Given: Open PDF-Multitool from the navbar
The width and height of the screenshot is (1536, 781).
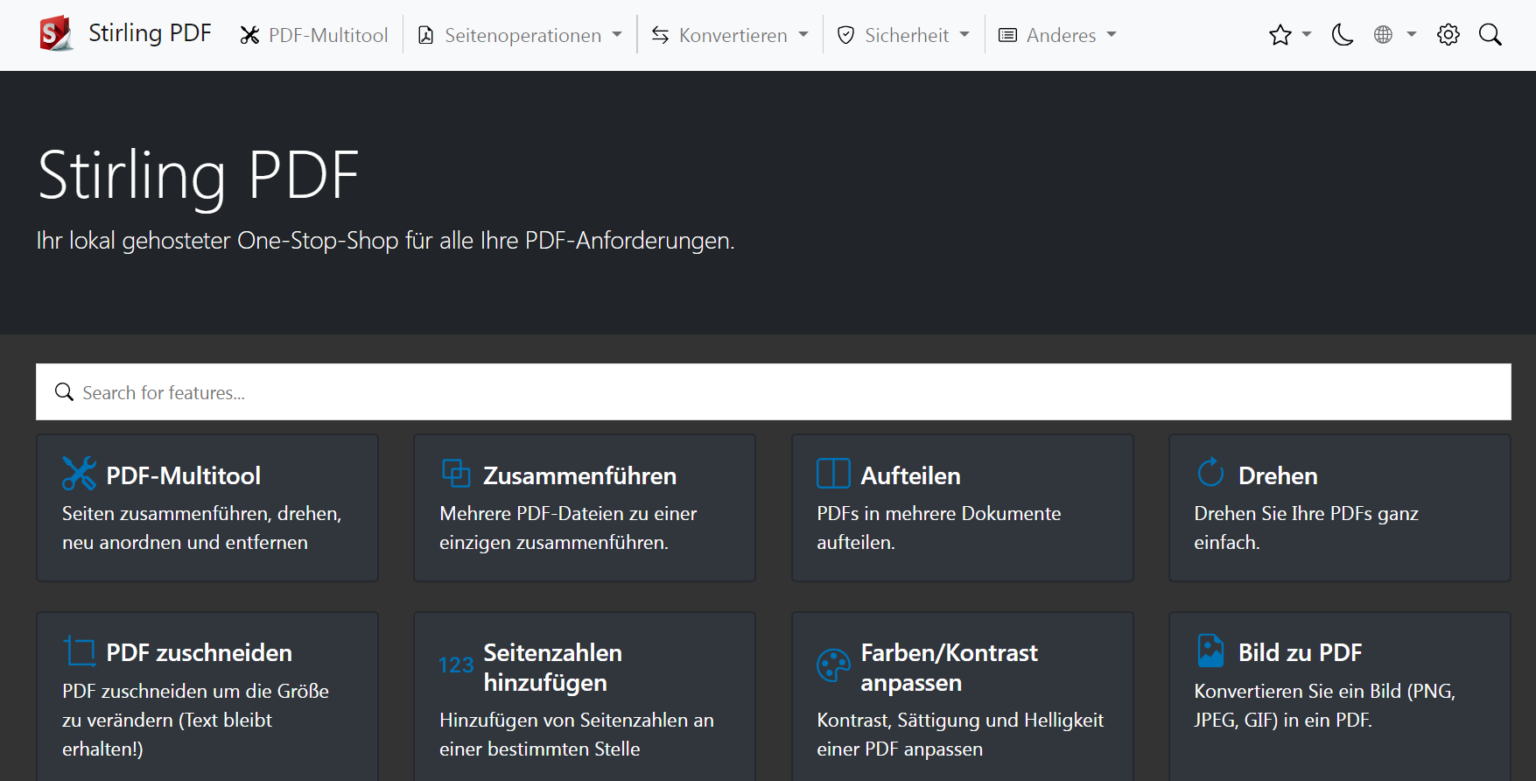Looking at the screenshot, I should click(x=314, y=34).
